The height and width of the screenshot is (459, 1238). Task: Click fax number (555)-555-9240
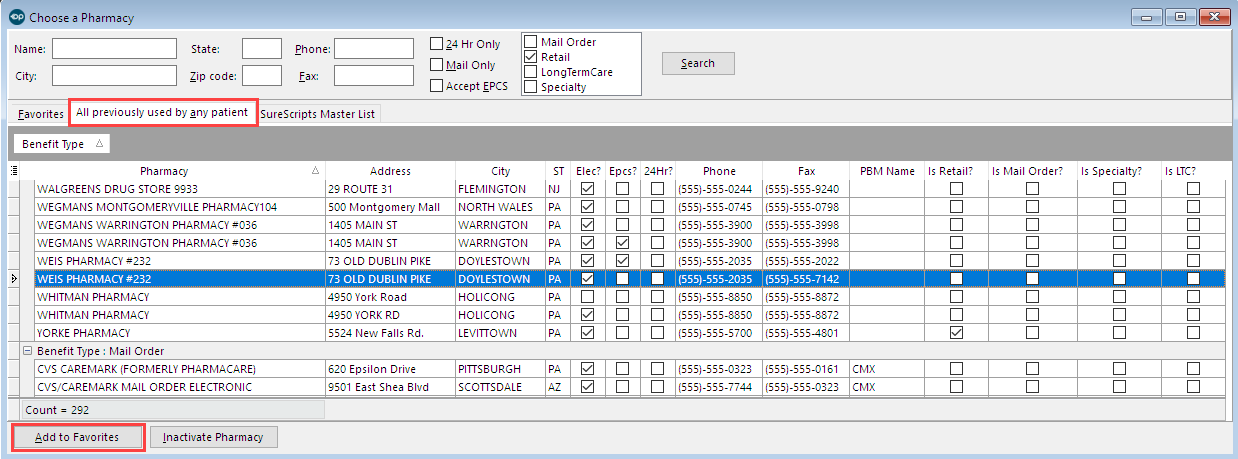[805, 189]
